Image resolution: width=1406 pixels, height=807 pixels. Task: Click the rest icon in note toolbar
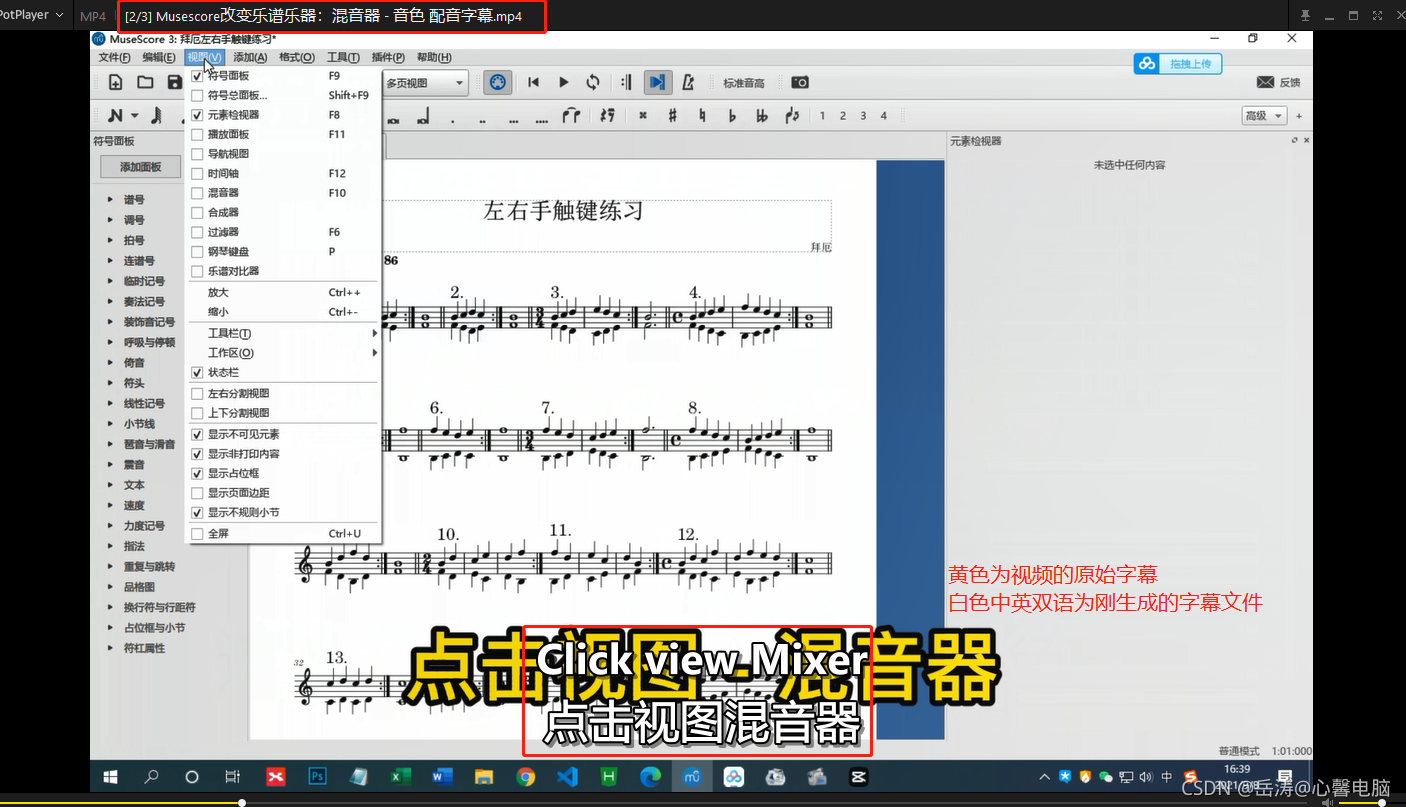[x=607, y=116]
